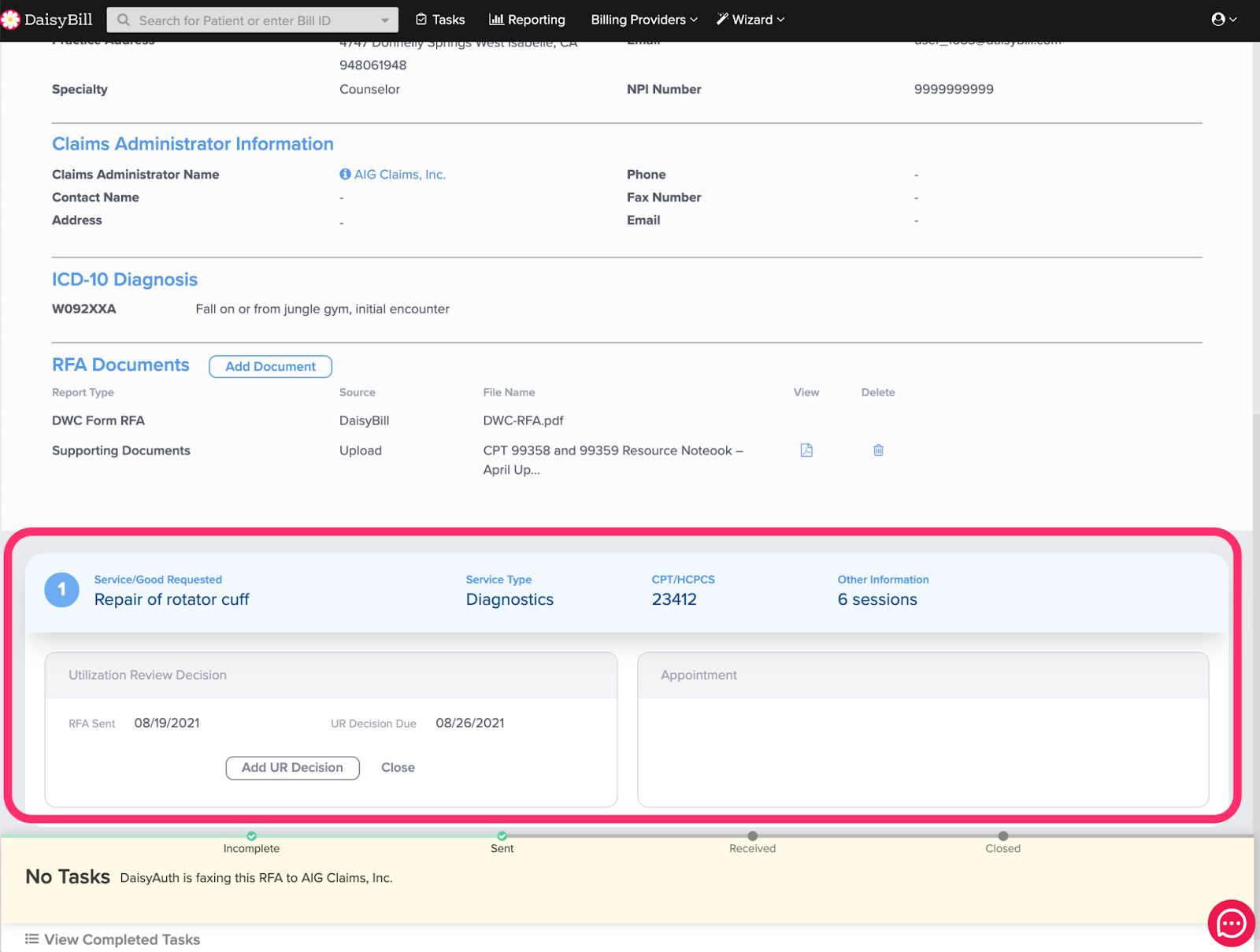Image resolution: width=1260 pixels, height=952 pixels.
Task: Expand the Billing Providers menu
Action: click(643, 20)
